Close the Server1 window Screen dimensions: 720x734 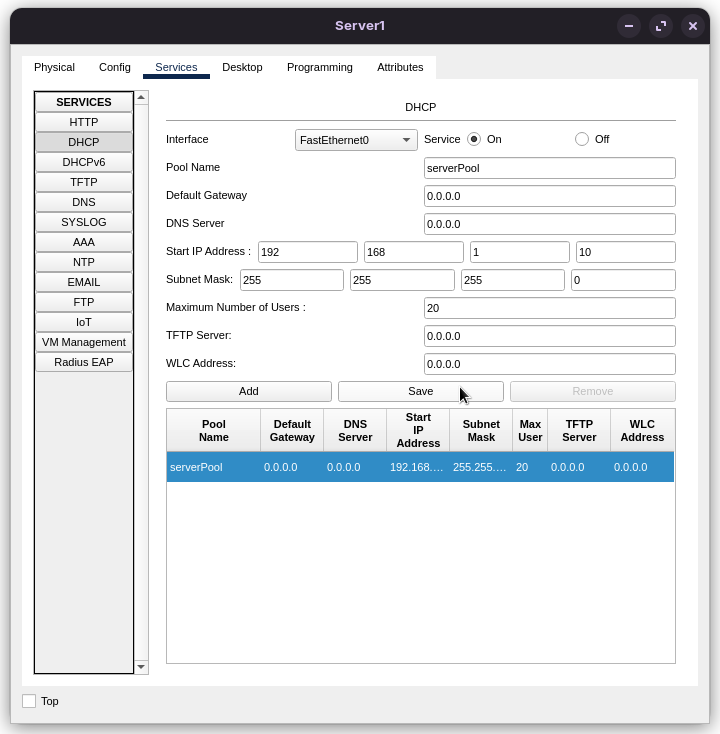pyautogui.click(x=693, y=26)
